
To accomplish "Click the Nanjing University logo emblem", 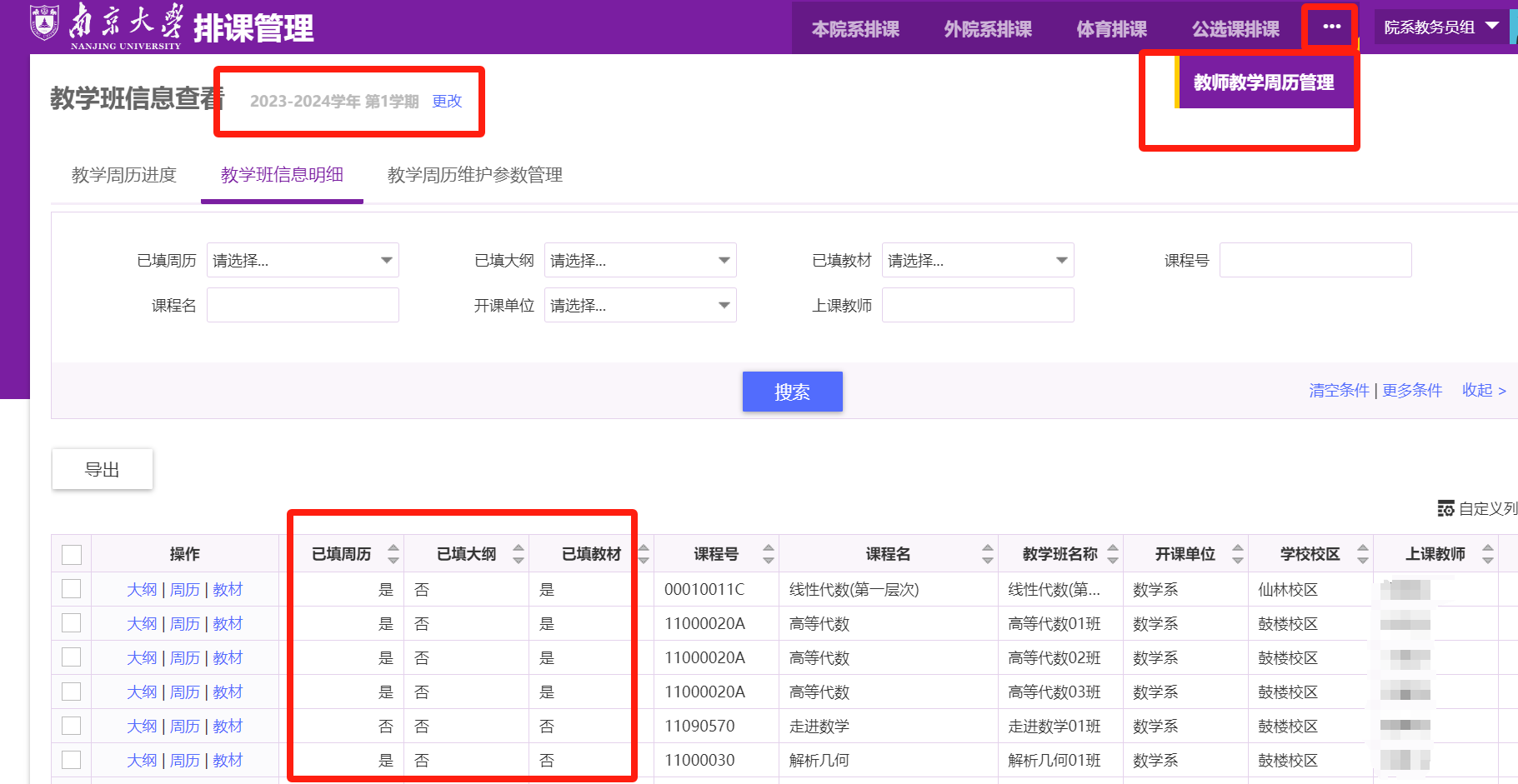I will 44,23.
